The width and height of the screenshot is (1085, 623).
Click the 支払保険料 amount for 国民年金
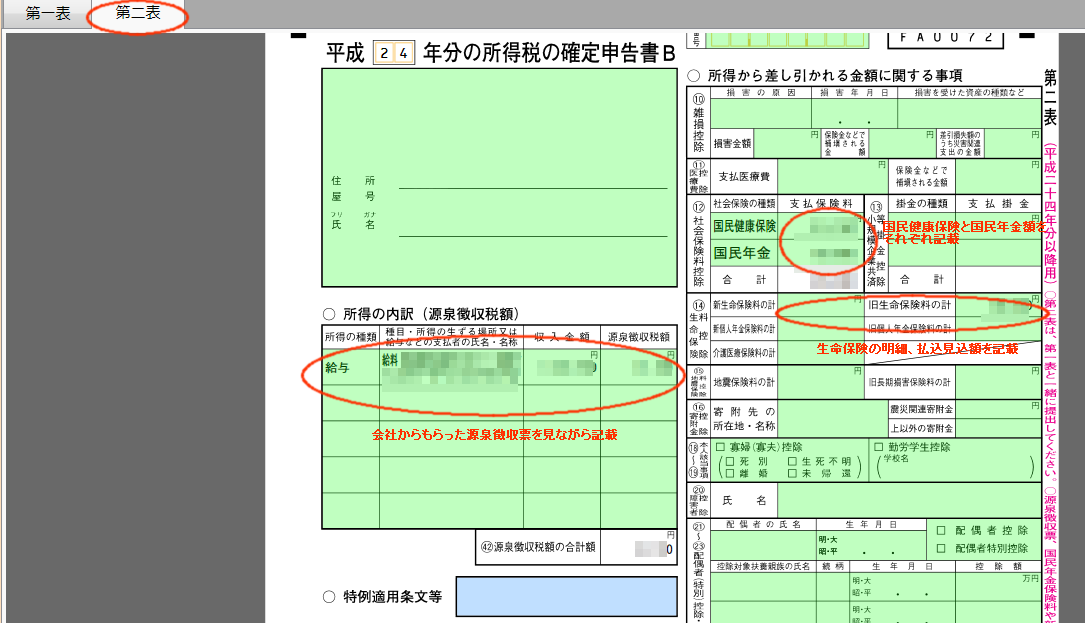coord(821,253)
